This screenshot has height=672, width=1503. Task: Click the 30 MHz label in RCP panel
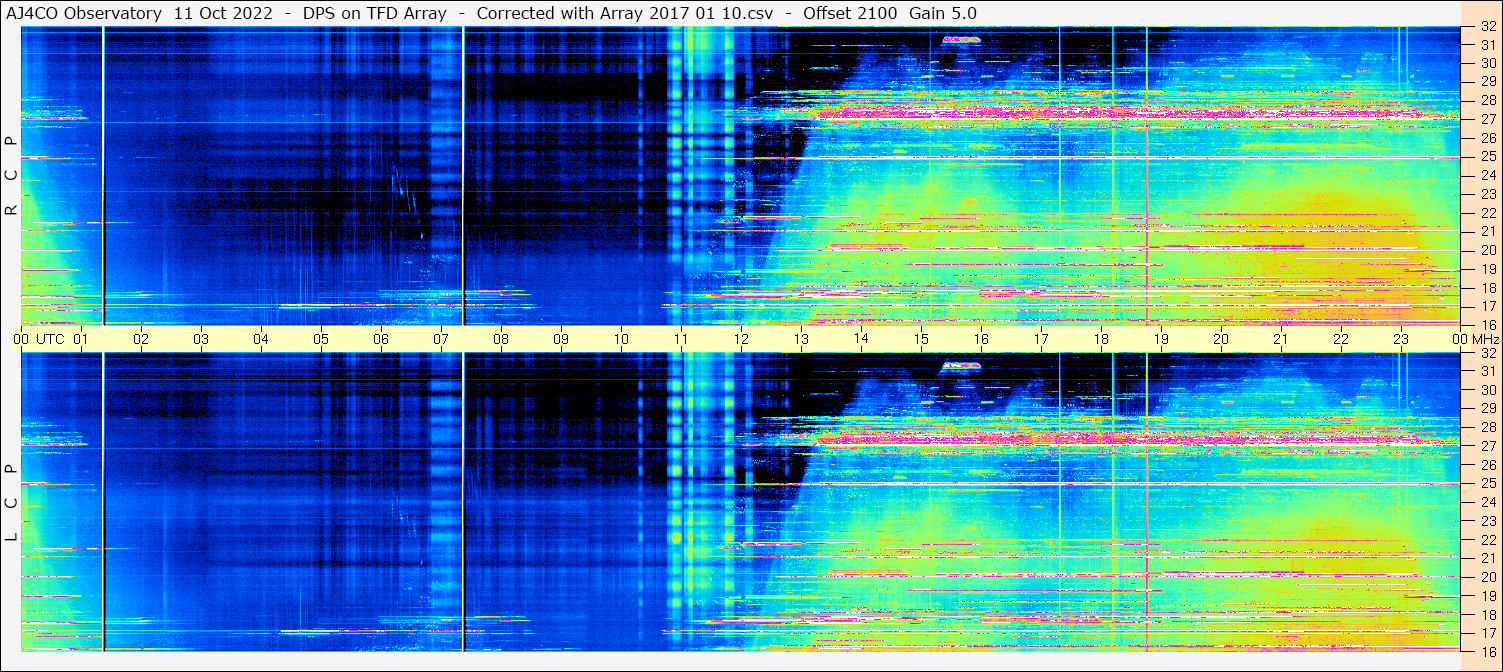pyautogui.click(x=1488, y=63)
